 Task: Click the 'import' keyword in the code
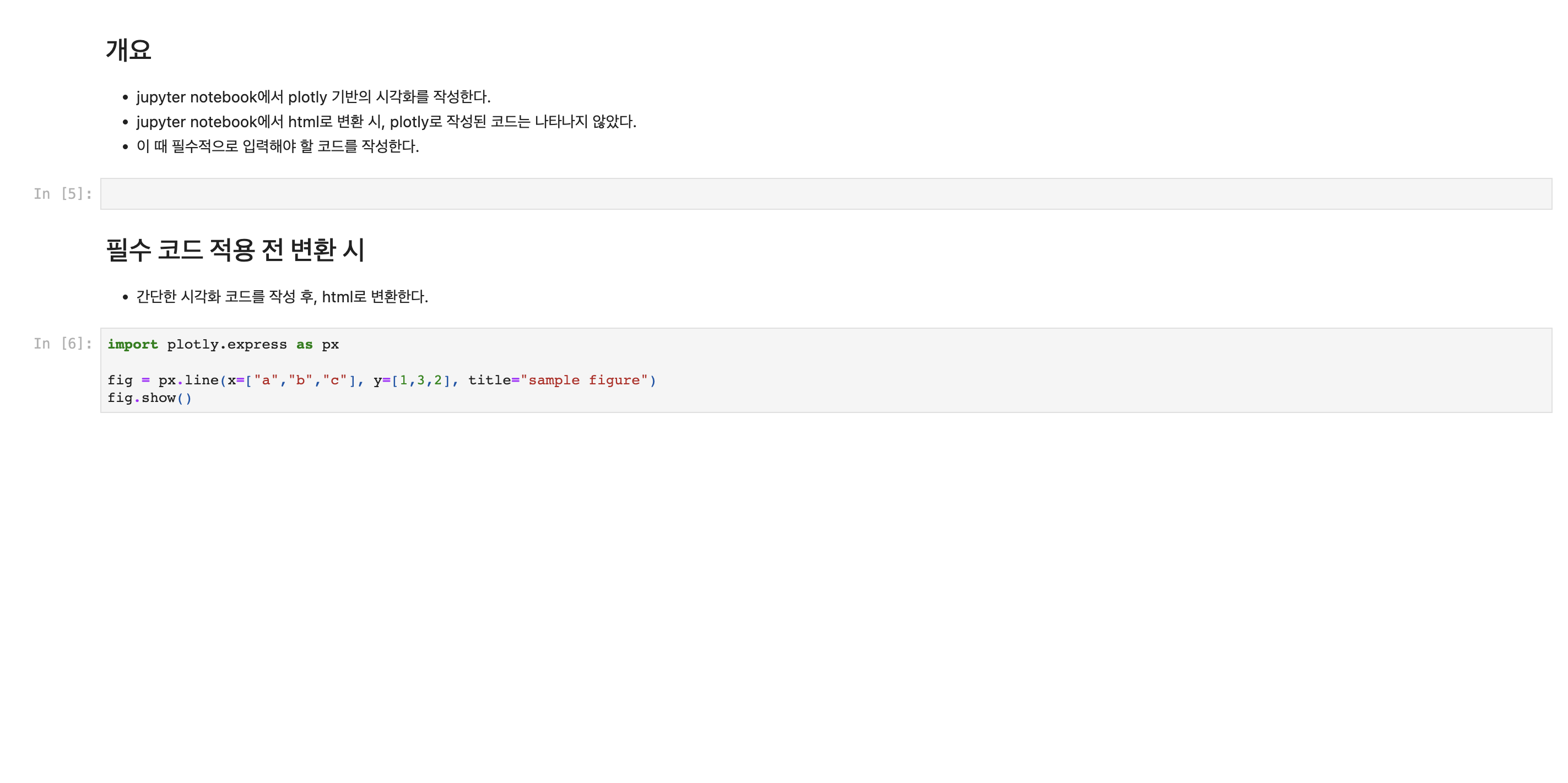coord(133,344)
